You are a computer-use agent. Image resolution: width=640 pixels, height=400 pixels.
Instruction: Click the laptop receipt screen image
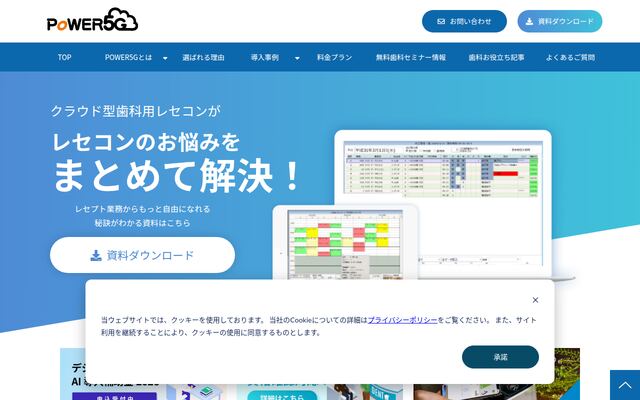(x=443, y=203)
